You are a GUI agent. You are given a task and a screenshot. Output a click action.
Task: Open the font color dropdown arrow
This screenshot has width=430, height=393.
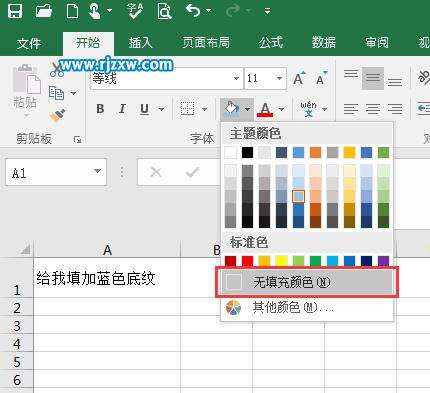point(282,109)
